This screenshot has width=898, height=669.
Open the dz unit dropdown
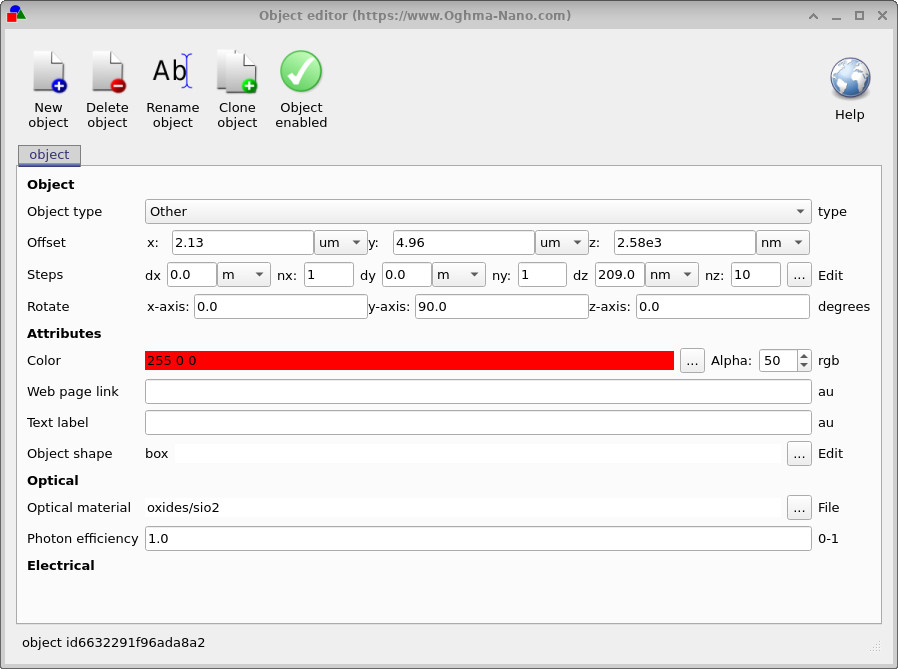(672, 274)
